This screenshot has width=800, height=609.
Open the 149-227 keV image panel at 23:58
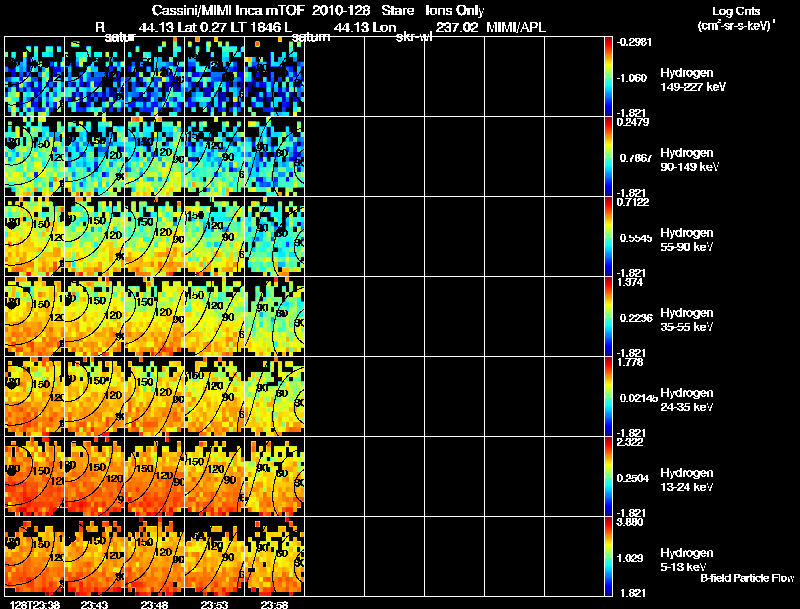[274, 76]
